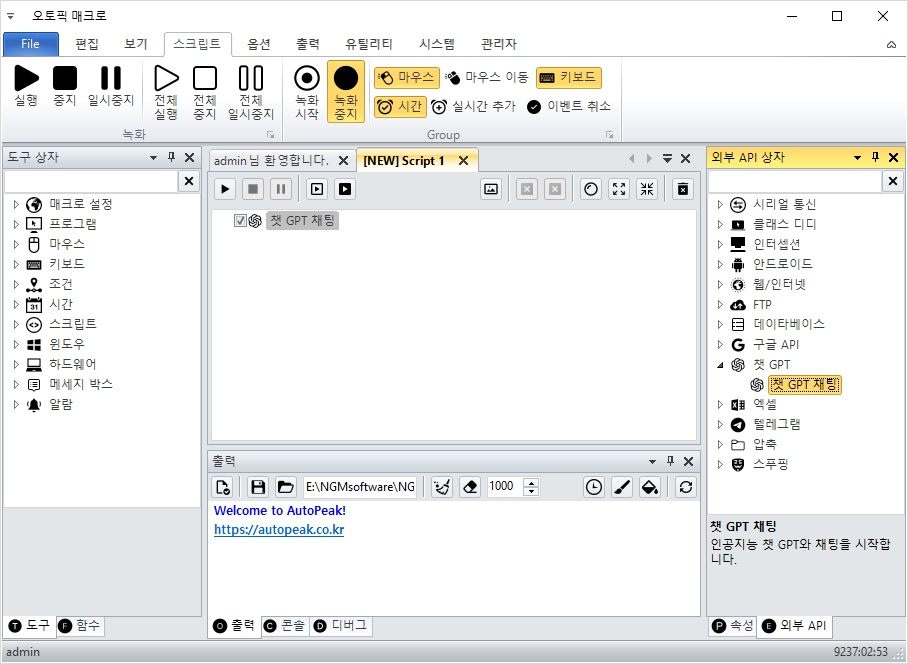Click the delete trash icon in script toolbar
The height and width of the screenshot is (664, 908).
(x=683, y=189)
